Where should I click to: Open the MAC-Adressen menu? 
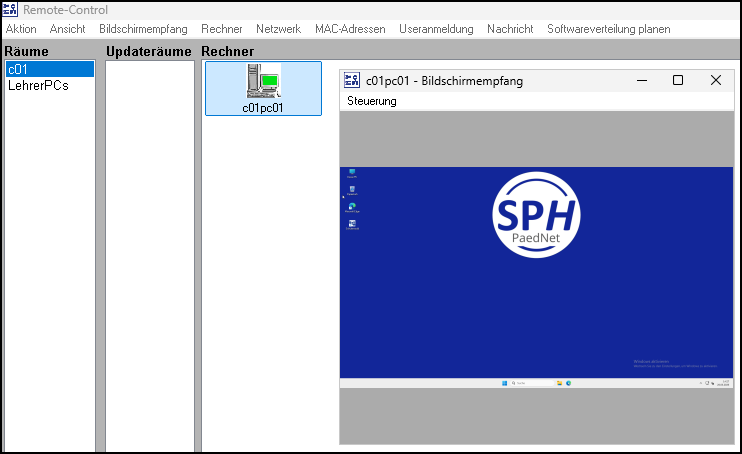[x=350, y=29]
